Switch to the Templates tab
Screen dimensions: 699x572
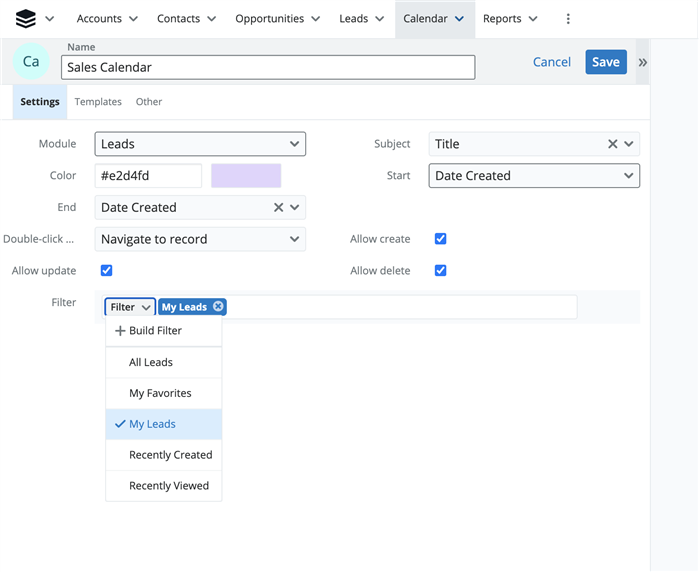tap(98, 102)
